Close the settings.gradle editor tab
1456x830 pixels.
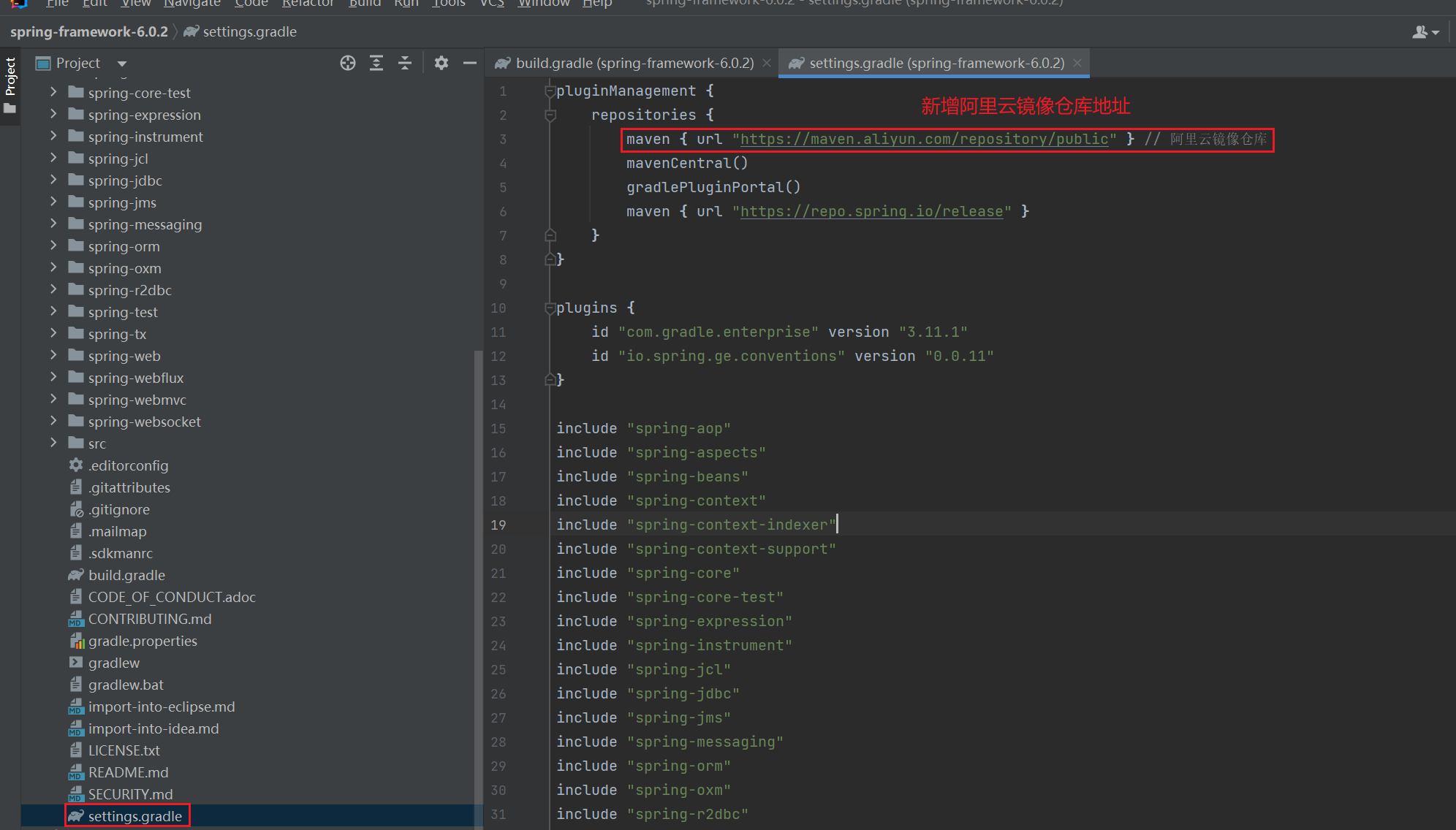pyautogui.click(x=1077, y=63)
